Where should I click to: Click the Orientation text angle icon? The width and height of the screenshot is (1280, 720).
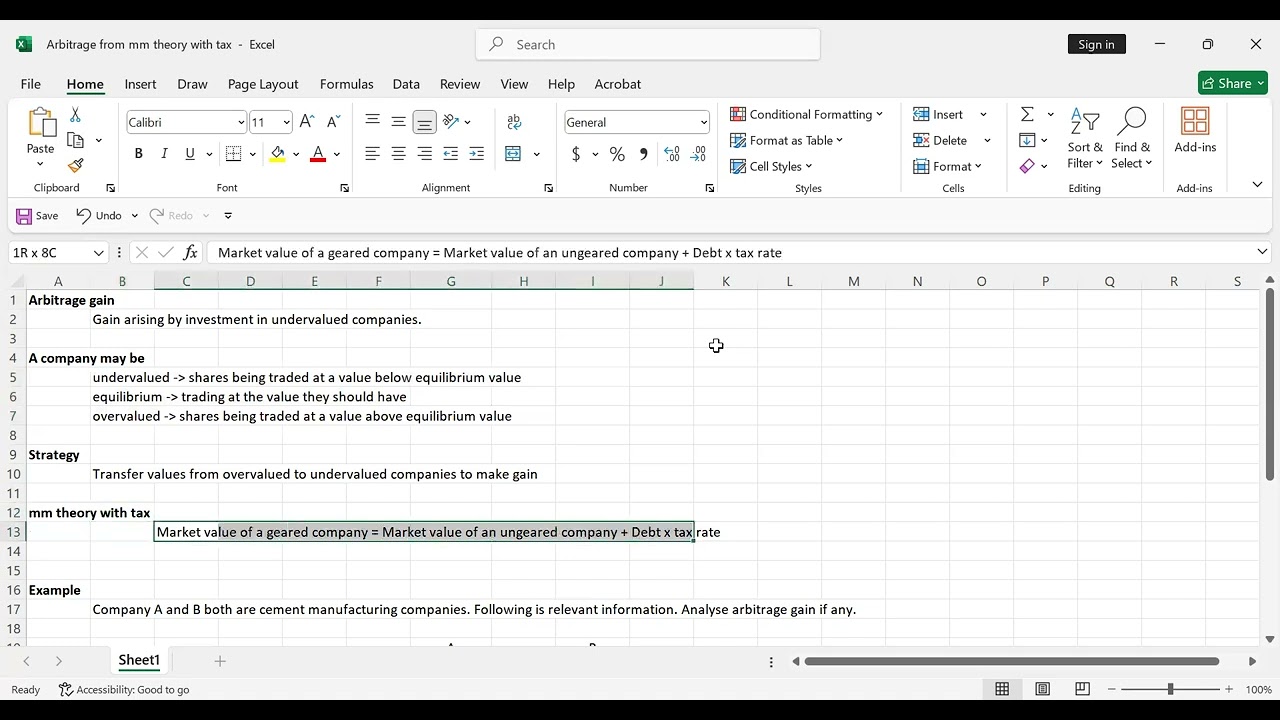click(451, 122)
